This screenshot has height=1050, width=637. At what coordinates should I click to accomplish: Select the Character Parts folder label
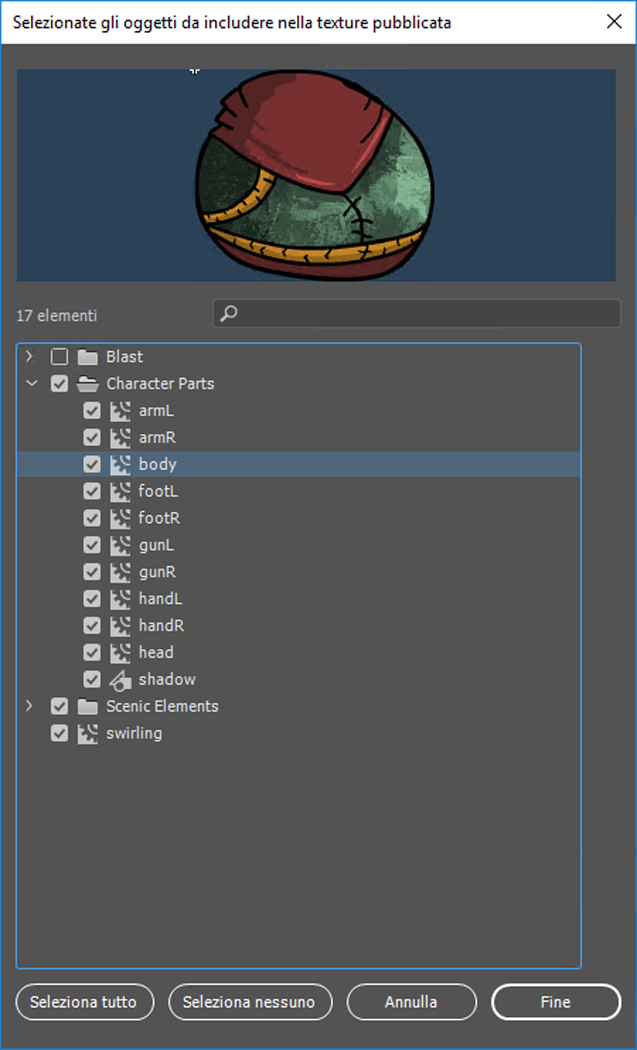(x=160, y=384)
